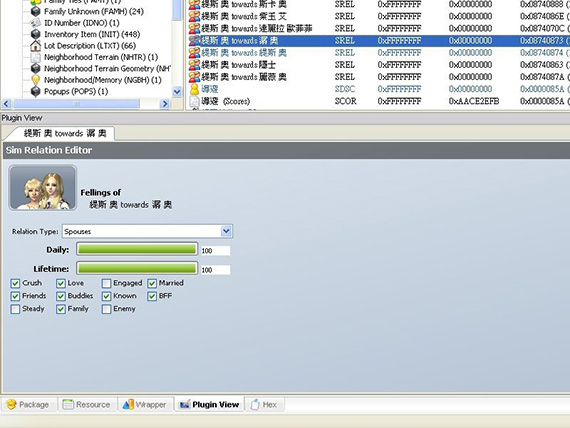Click the Popups (POPS) cube icon
This screenshot has height=428, width=570.
pos(35,91)
